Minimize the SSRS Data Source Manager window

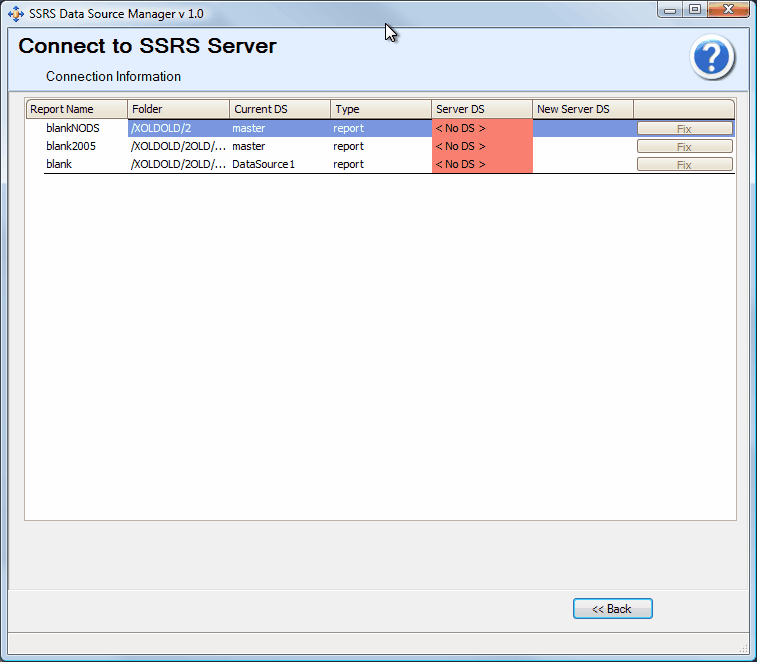click(670, 10)
